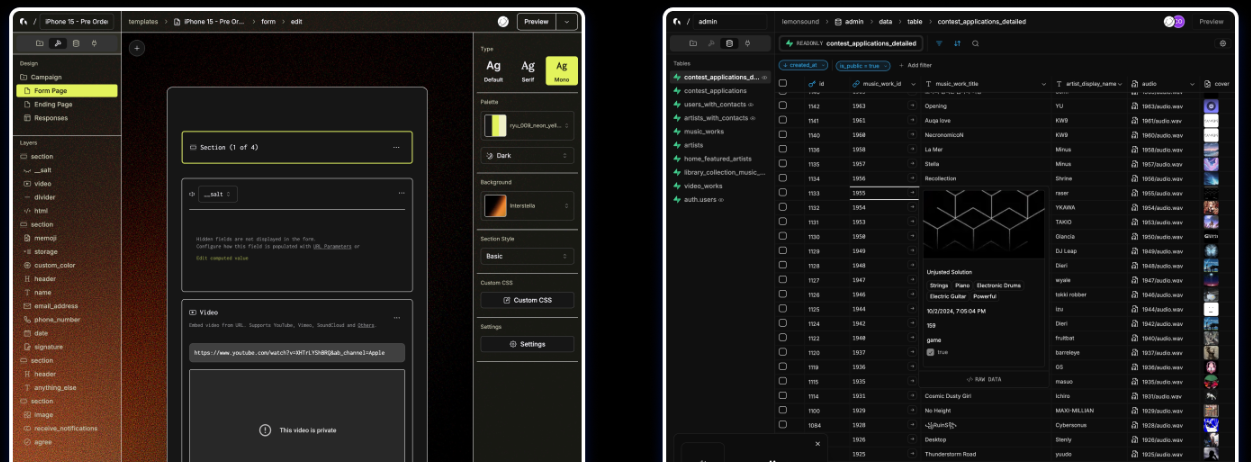The width and height of the screenshot is (1251, 462).
Task: Check the row checkbox for id 1142
Action: point(783,106)
